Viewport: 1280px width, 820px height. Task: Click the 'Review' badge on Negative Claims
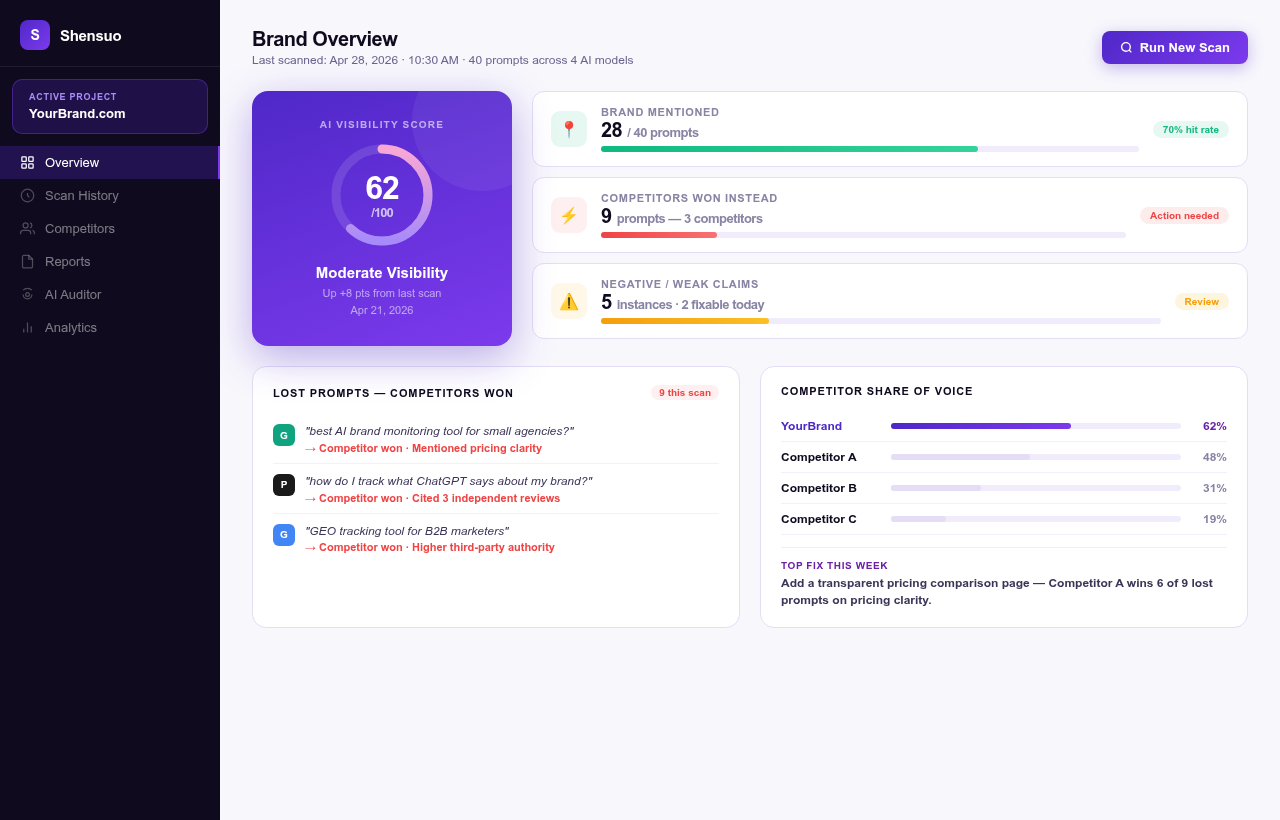click(x=1201, y=301)
